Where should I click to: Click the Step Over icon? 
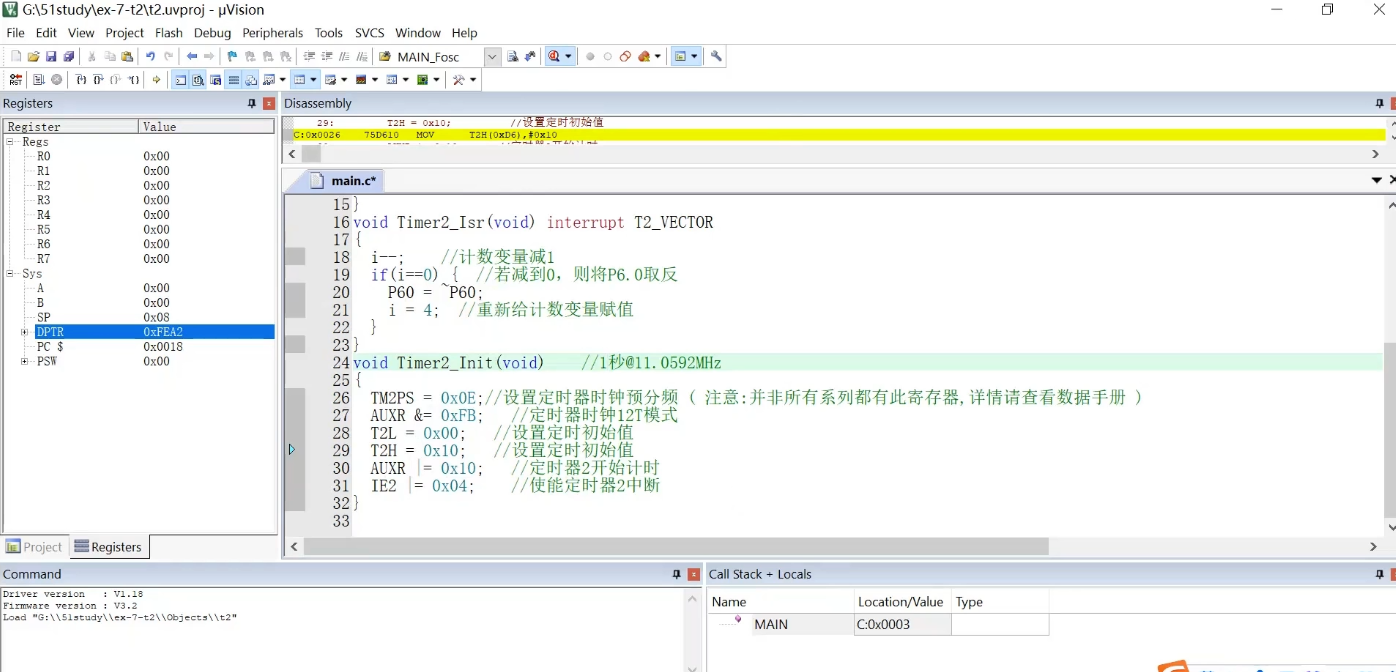point(99,80)
